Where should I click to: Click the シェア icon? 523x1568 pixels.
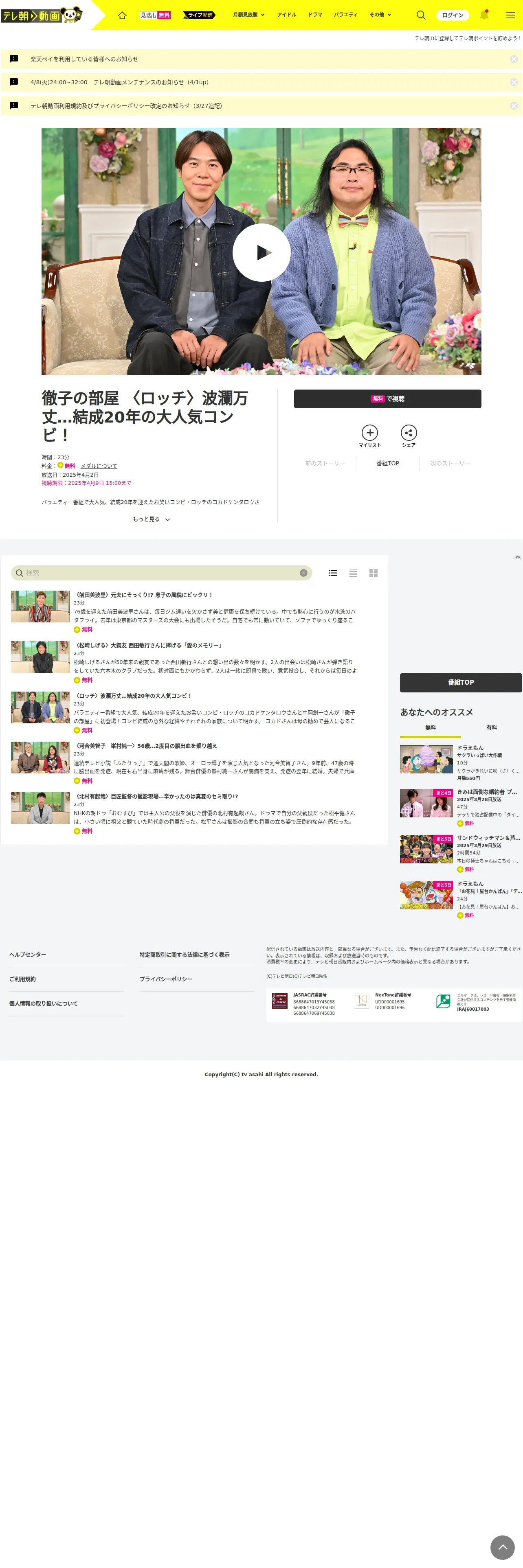point(409,436)
